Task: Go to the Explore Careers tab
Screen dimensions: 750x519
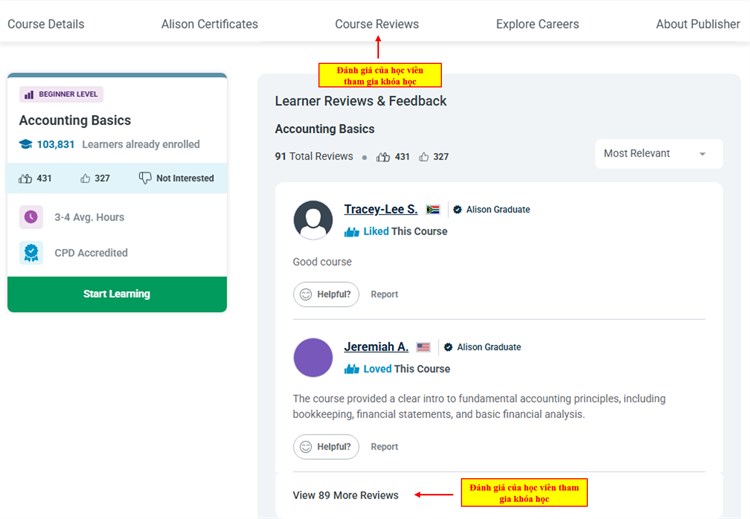Action: pos(537,24)
